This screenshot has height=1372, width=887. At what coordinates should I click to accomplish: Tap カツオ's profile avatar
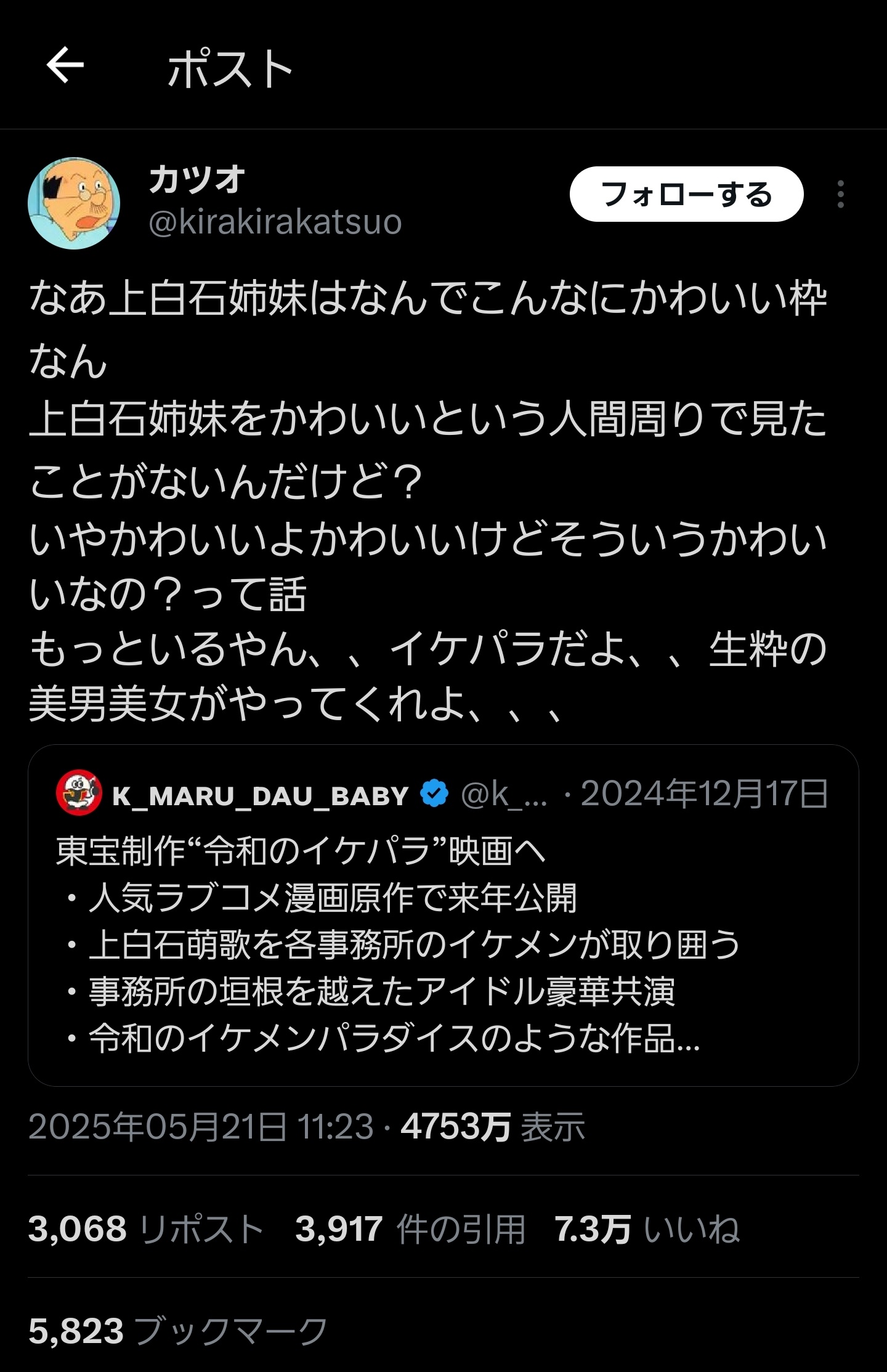(74, 203)
